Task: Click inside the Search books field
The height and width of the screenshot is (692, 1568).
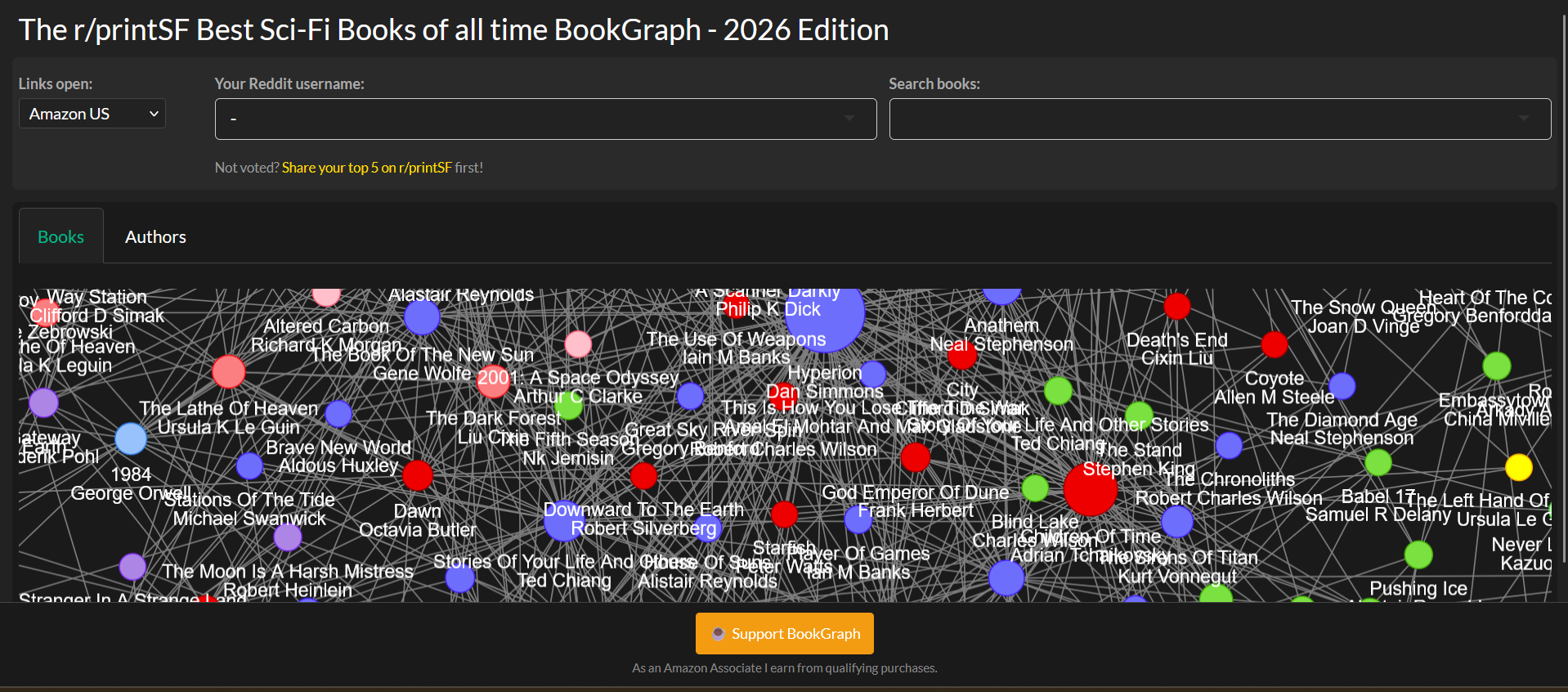Action: click(x=1220, y=119)
